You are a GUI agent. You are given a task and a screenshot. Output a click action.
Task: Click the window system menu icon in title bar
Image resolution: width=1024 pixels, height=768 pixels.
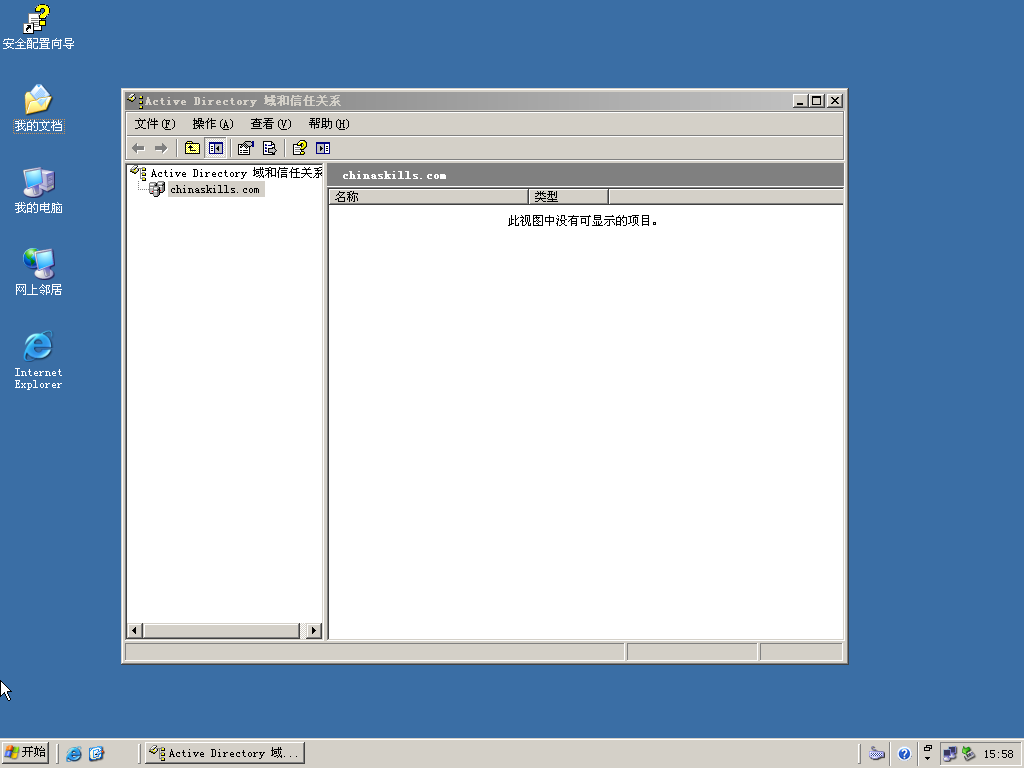136,101
